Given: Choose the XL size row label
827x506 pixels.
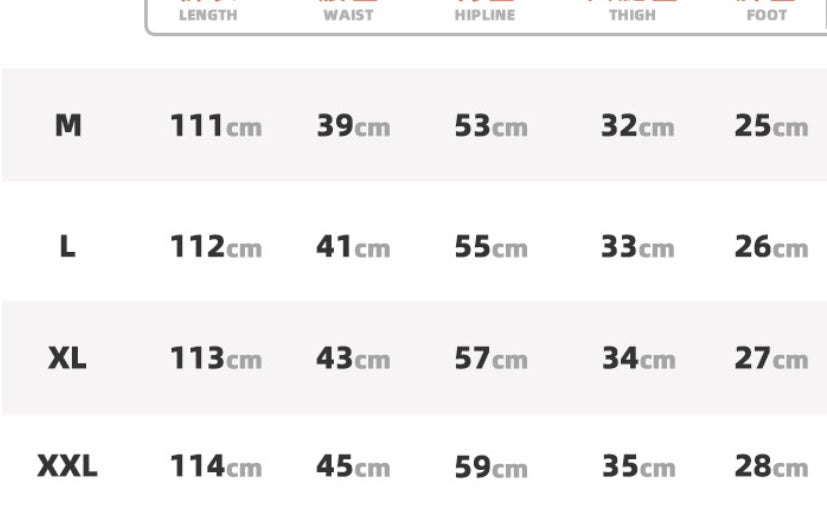Looking at the screenshot, I should coord(67,358).
